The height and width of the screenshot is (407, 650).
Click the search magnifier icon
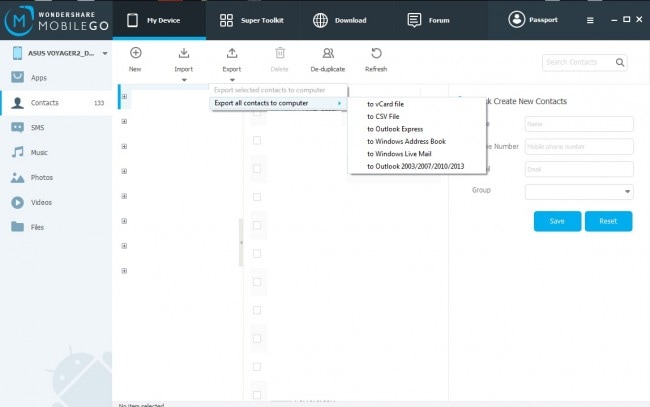click(620, 63)
